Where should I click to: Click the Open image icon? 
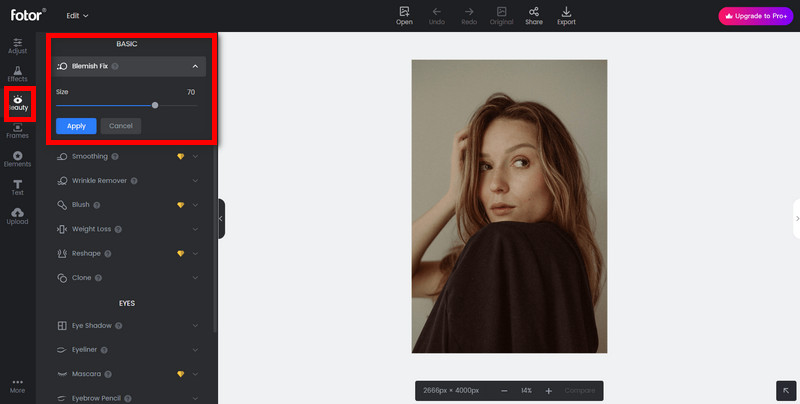(x=404, y=15)
